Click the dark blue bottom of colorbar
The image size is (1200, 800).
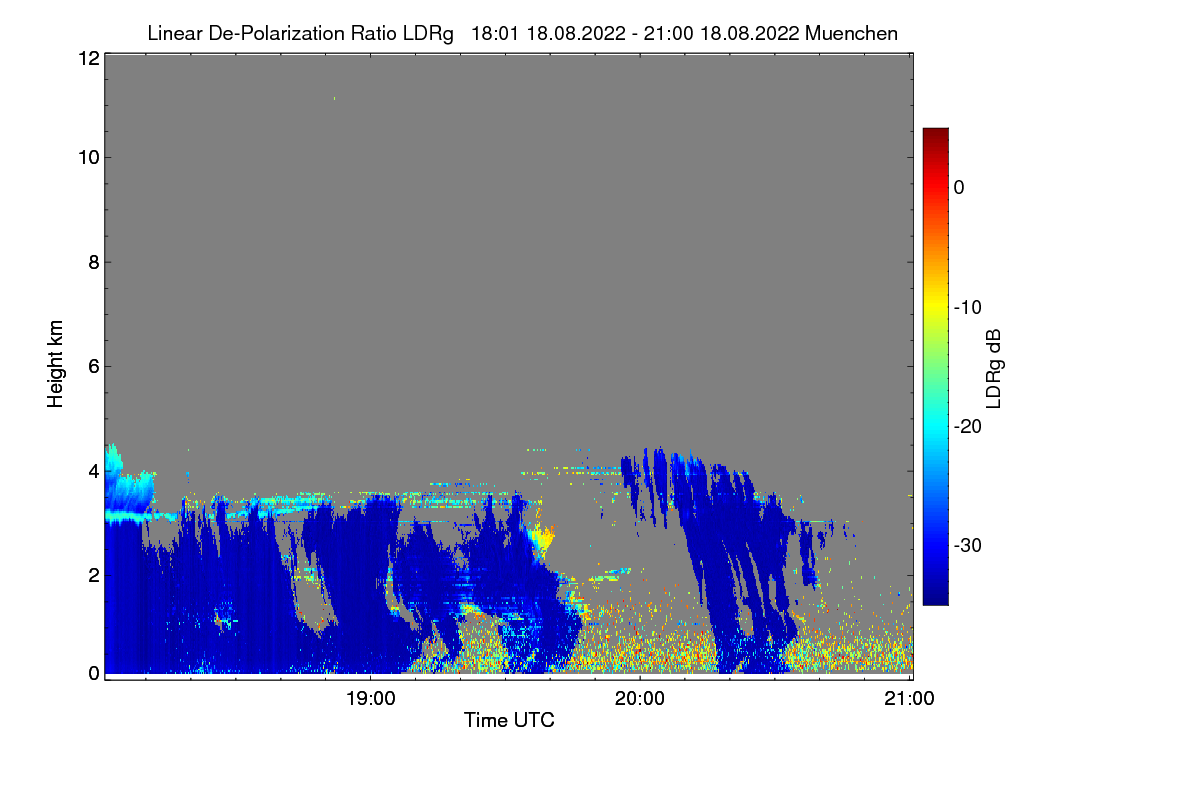click(935, 595)
